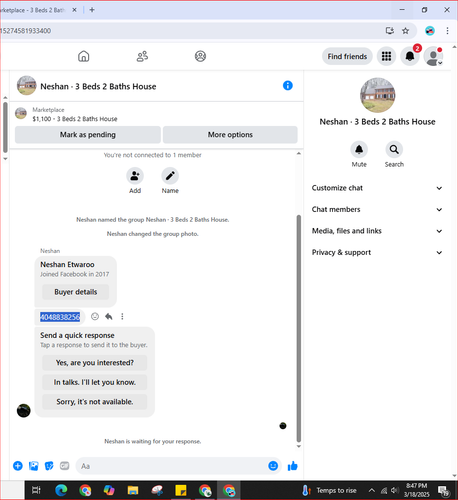The width and height of the screenshot is (458, 500).
Task: Click the More options button
Action: pos(230,135)
